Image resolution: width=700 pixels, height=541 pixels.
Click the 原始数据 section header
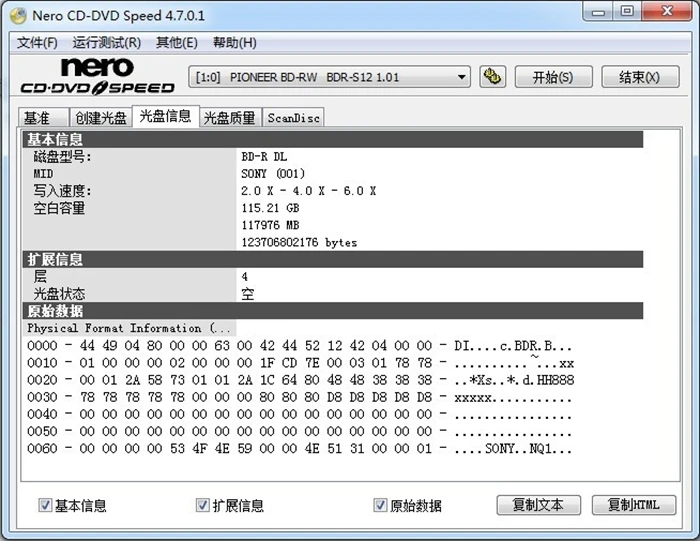coord(333,311)
